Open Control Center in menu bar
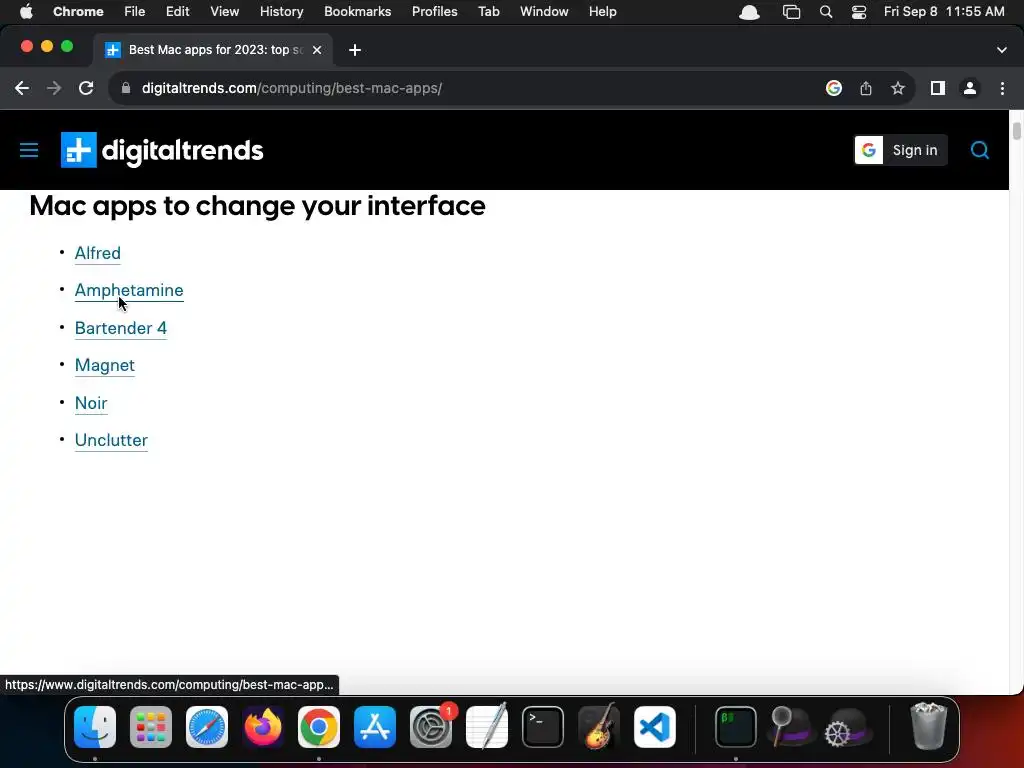Screen dimensions: 1024x768 point(859,12)
